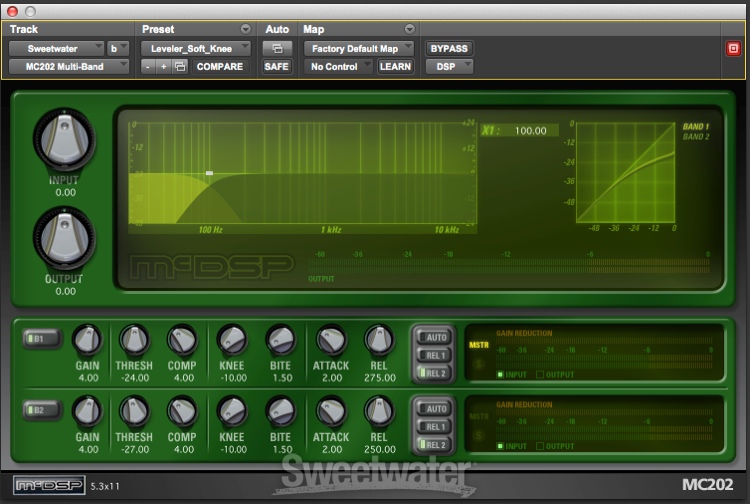Click the Band 1 MSTR button
This screenshot has width=750, height=504.
pyautogui.click(x=479, y=345)
